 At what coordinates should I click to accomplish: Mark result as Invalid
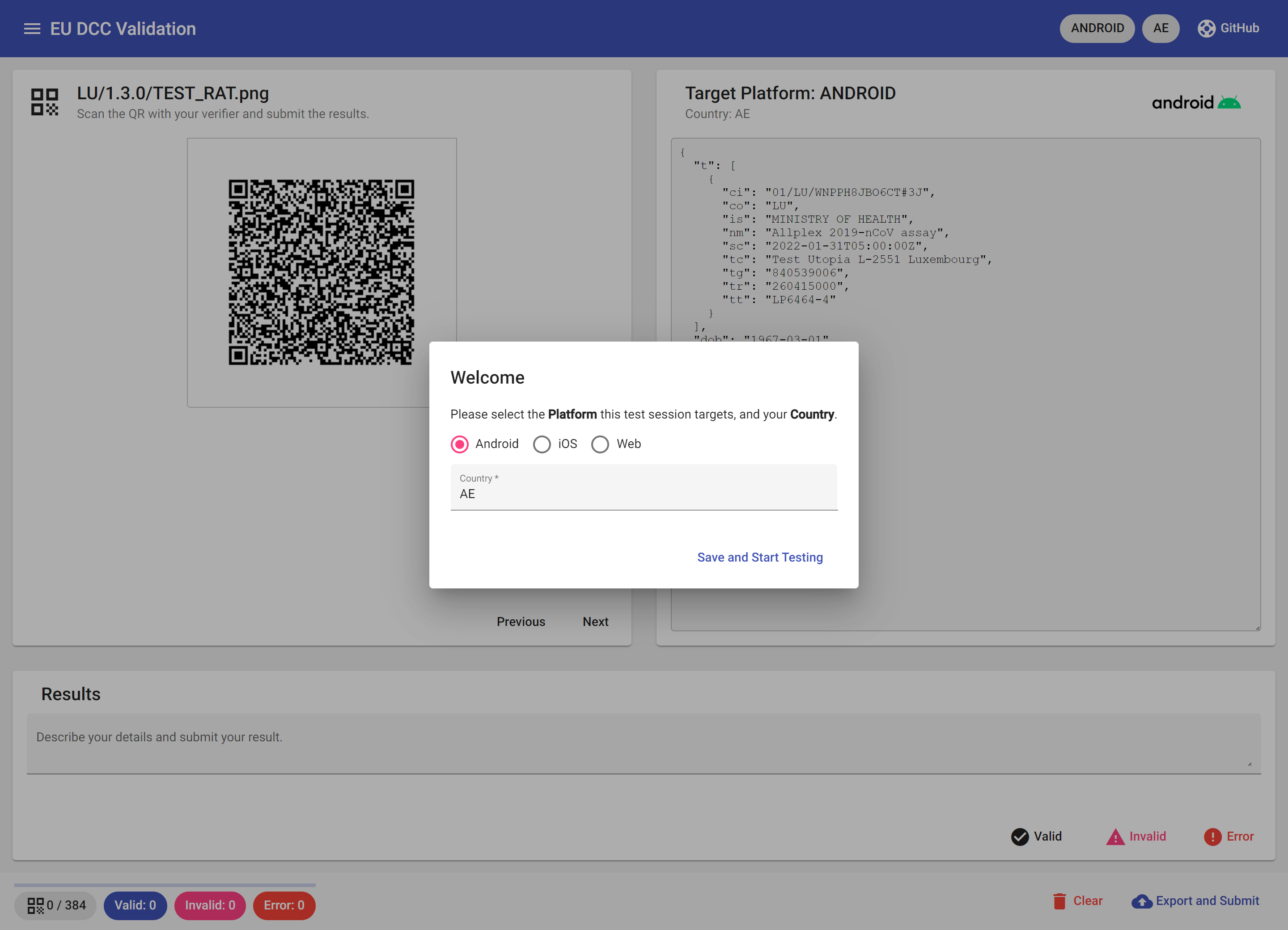pyautogui.click(x=1136, y=836)
